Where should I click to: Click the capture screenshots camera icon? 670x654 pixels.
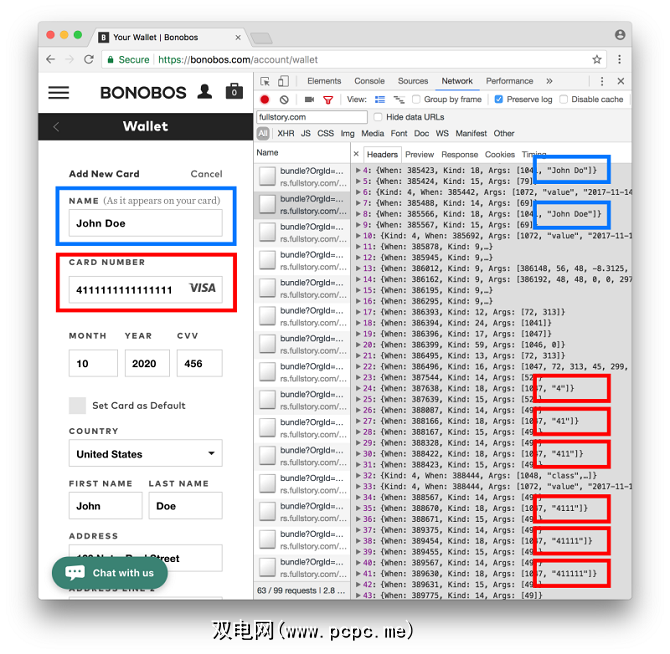[x=309, y=100]
